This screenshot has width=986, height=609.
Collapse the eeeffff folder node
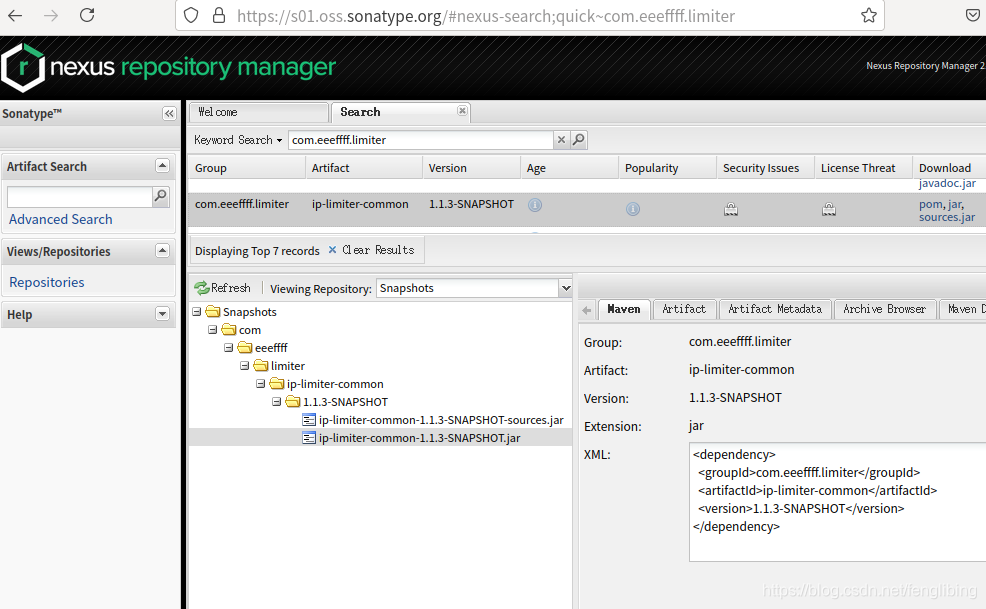(x=228, y=347)
